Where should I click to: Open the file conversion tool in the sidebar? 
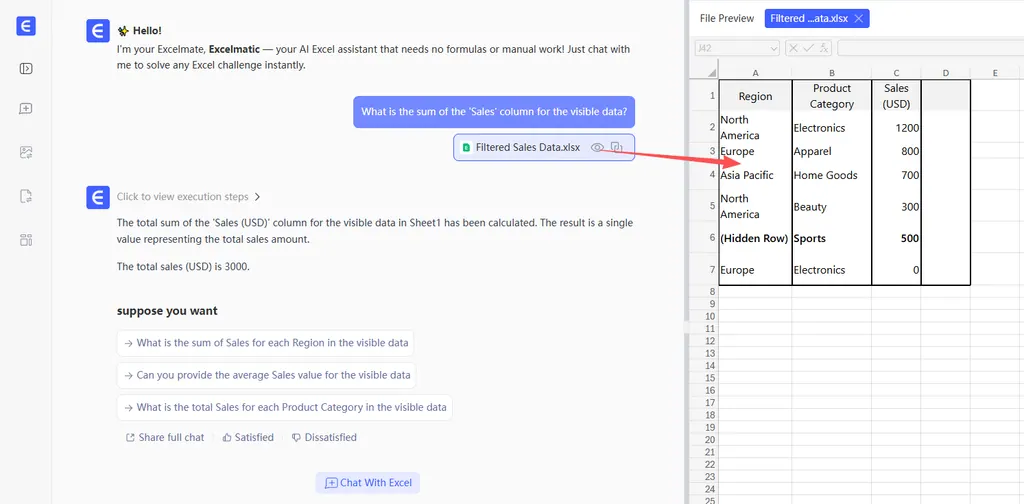click(x=26, y=196)
